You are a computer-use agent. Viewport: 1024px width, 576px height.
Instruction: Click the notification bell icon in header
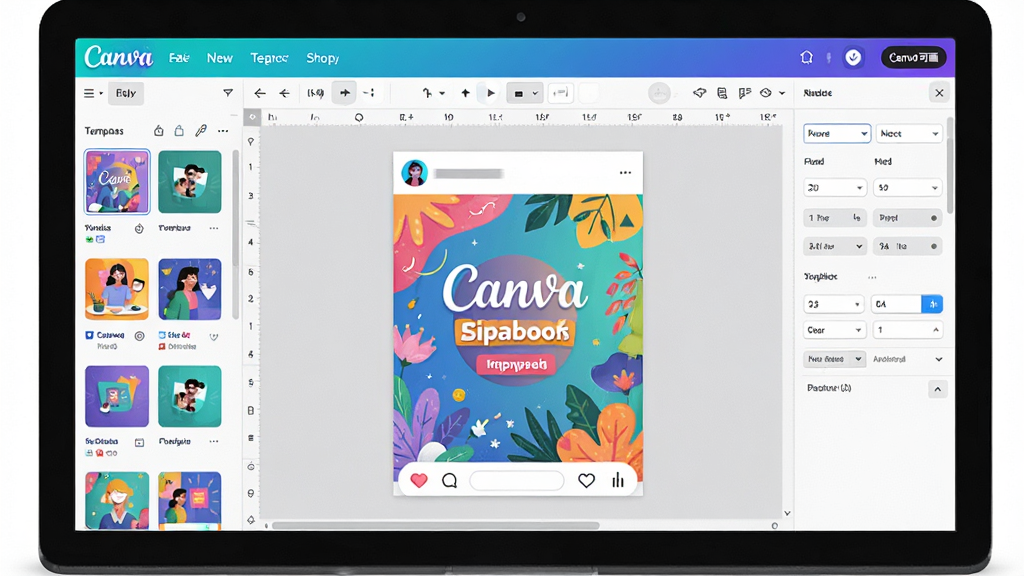pos(807,57)
